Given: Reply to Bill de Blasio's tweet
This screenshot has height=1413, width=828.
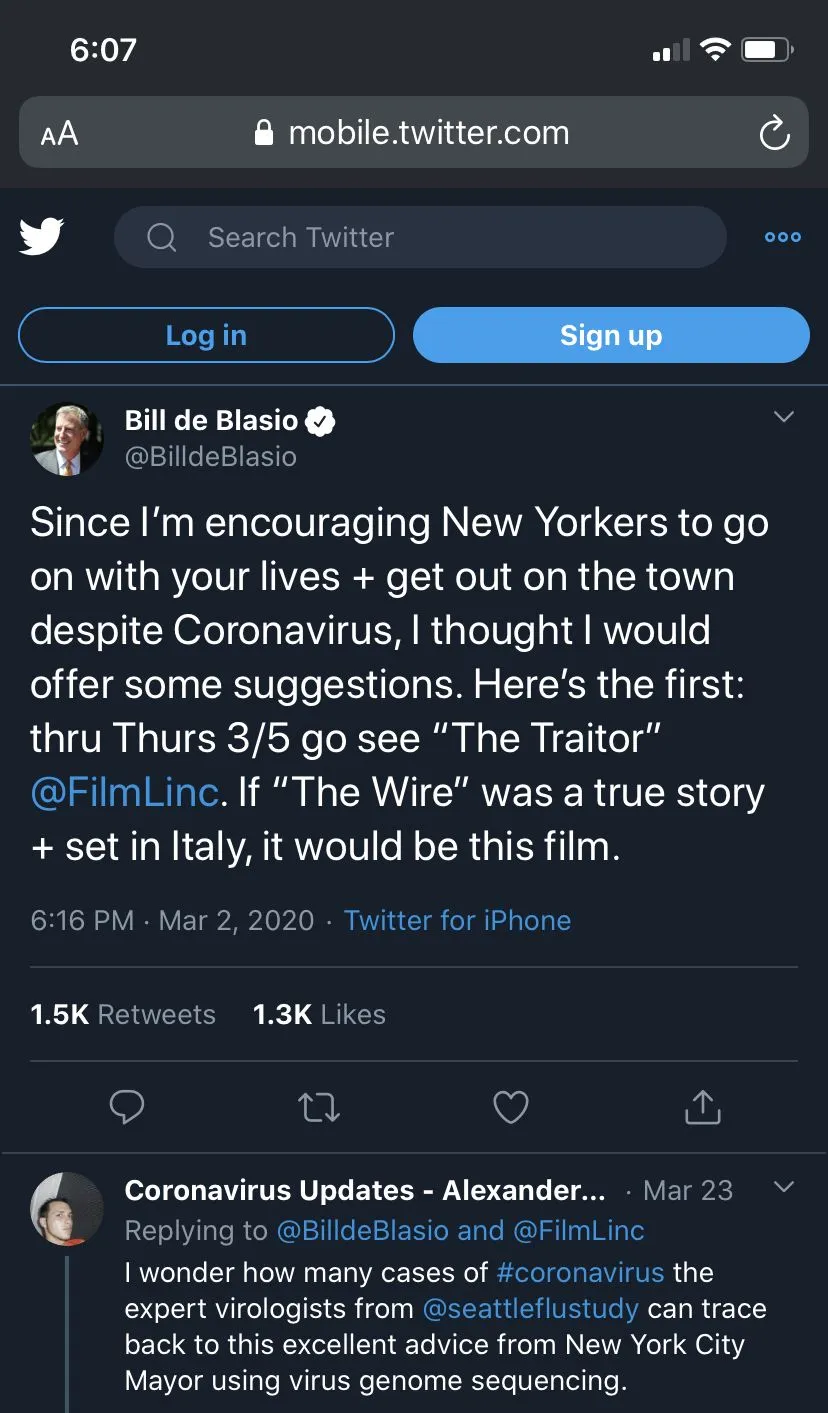Looking at the screenshot, I should pos(127,1107).
